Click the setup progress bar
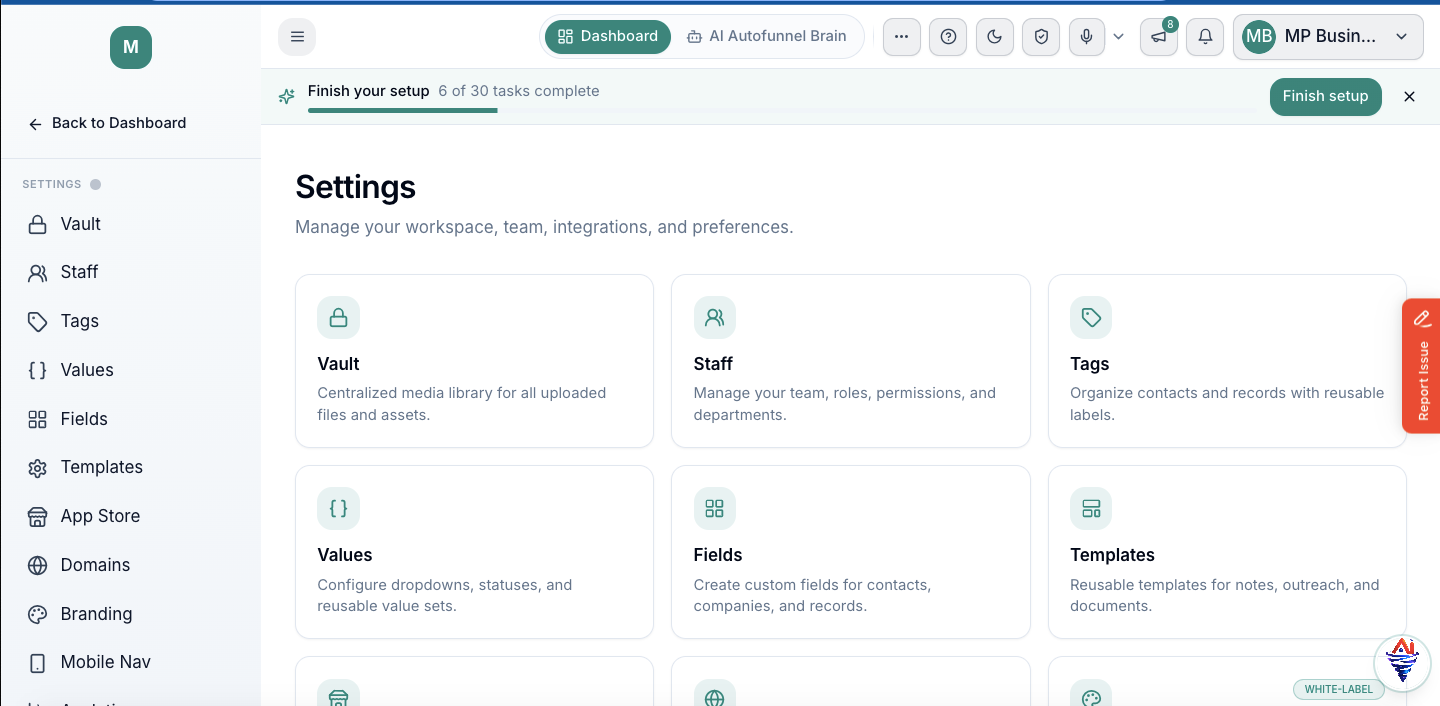Viewport: 1440px width, 706px height. pyautogui.click(x=783, y=110)
